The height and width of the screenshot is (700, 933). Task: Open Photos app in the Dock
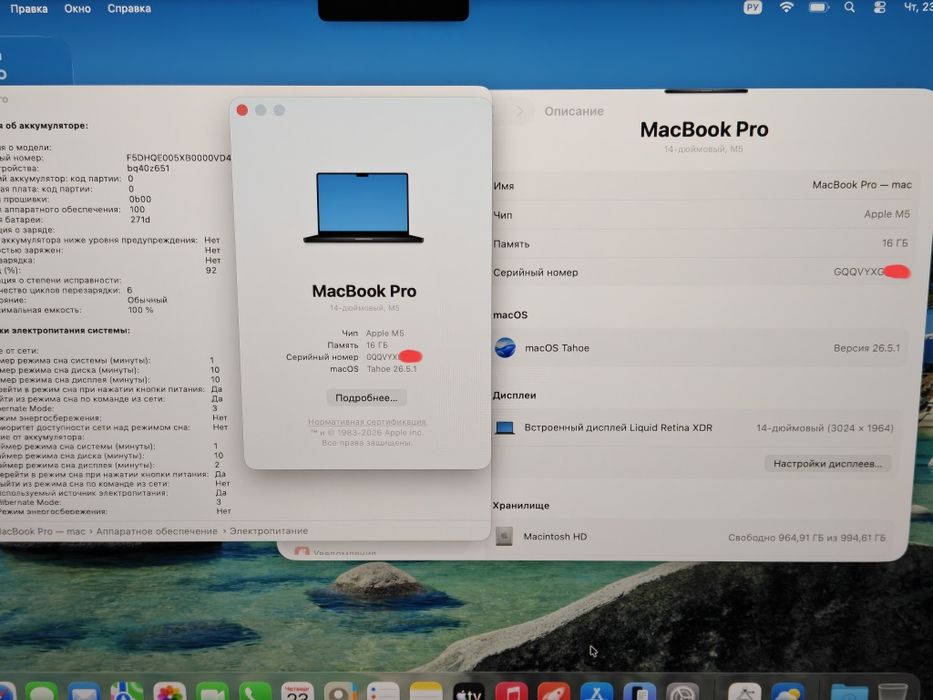[170, 693]
